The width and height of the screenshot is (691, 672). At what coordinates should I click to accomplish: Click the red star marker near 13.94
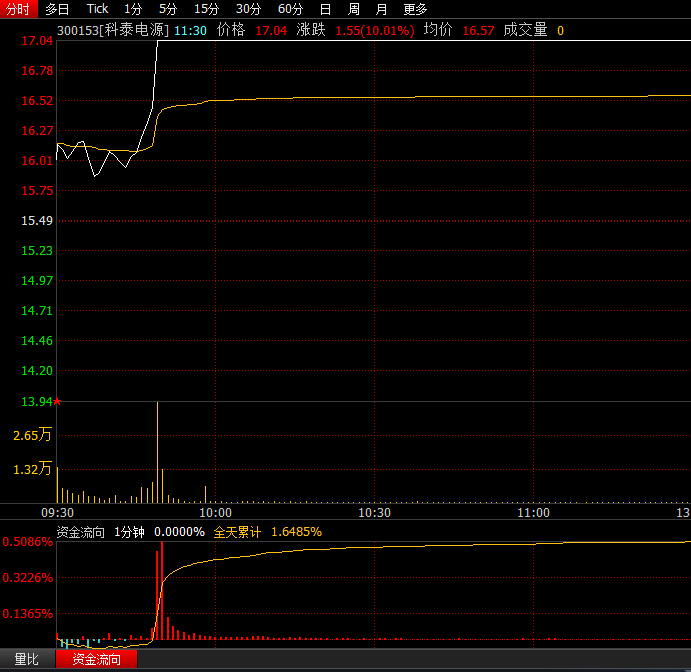click(57, 401)
